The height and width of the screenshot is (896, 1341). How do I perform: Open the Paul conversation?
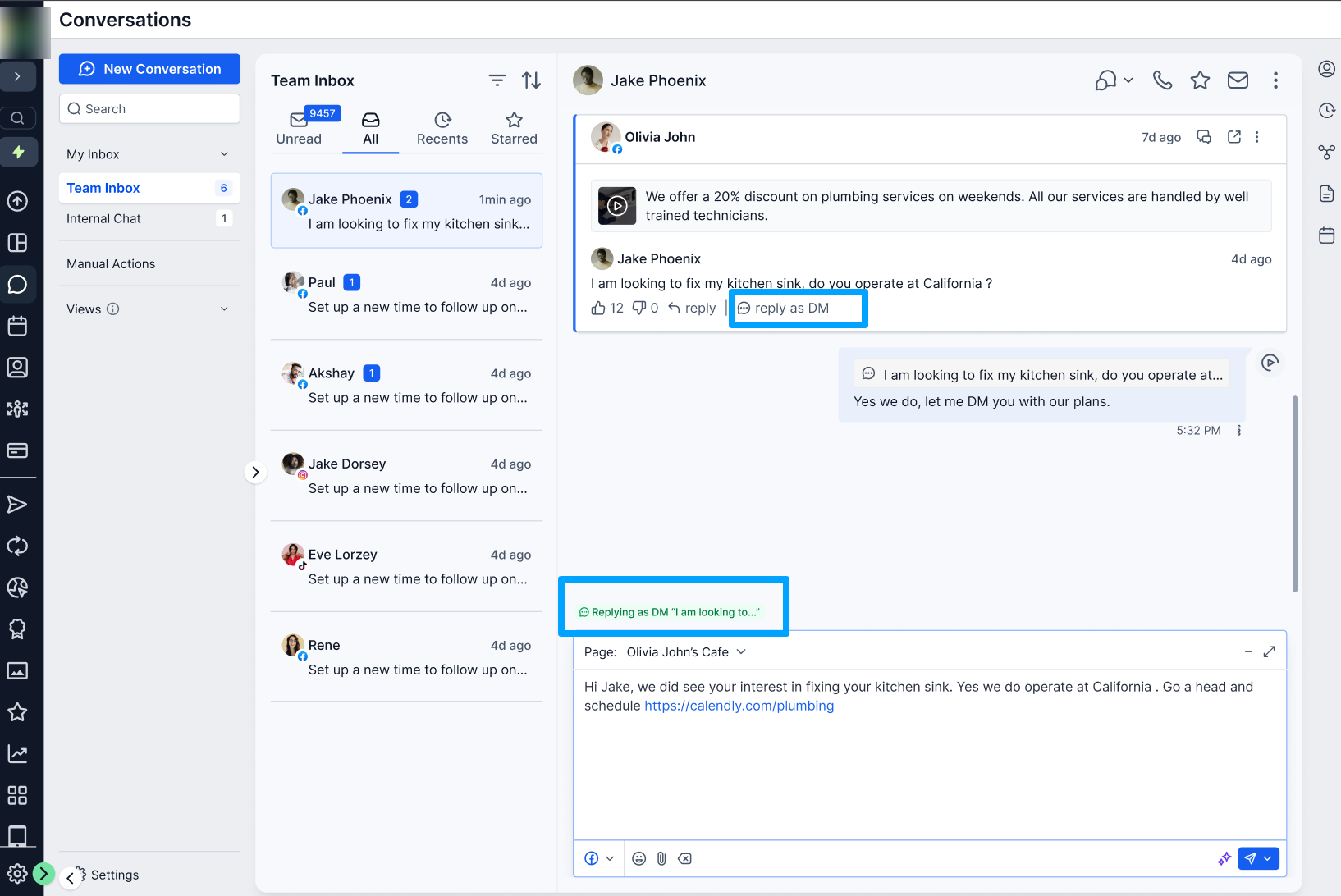click(406, 295)
